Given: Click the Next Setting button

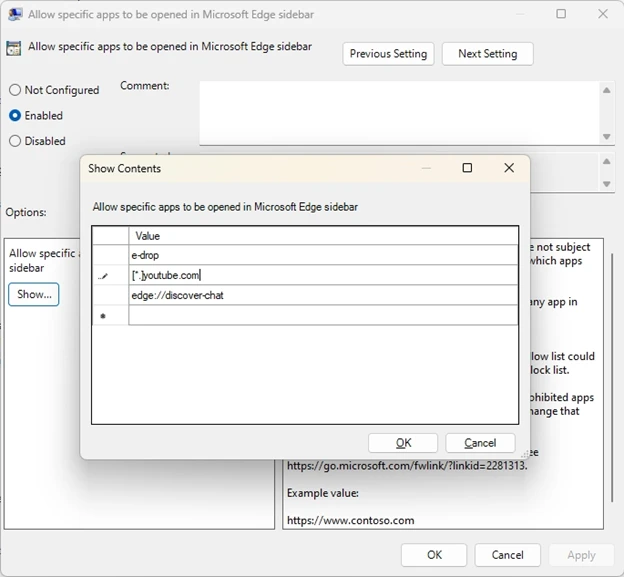Looking at the screenshot, I should coord(488,54).
